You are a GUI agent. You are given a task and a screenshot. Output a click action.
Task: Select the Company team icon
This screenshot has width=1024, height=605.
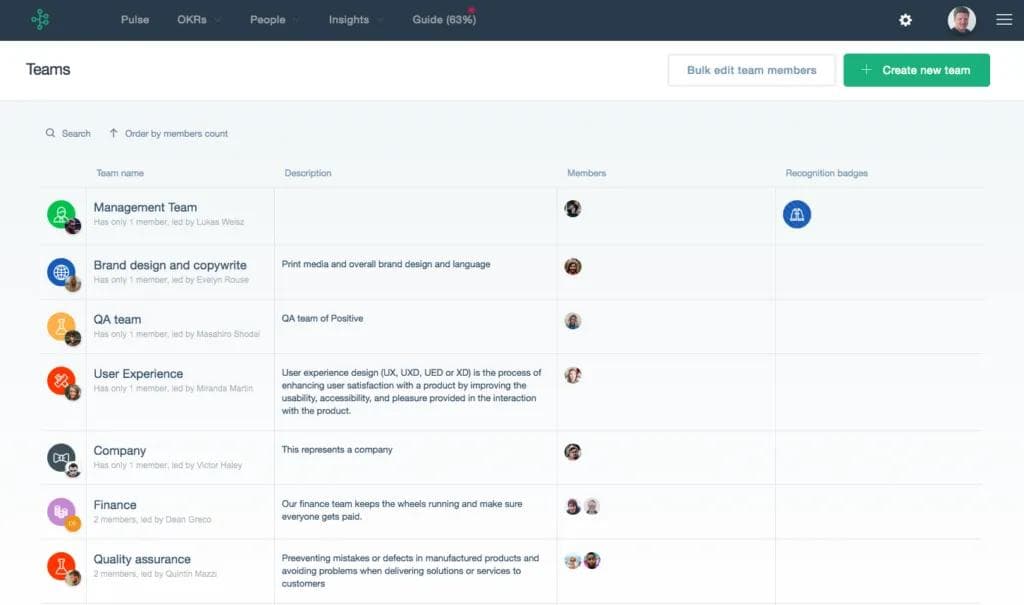[60, 459]
